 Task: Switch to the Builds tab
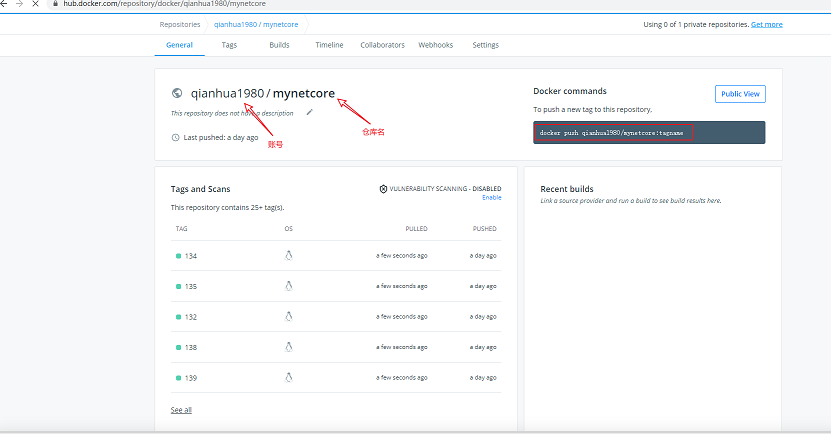tap(280, 45)
